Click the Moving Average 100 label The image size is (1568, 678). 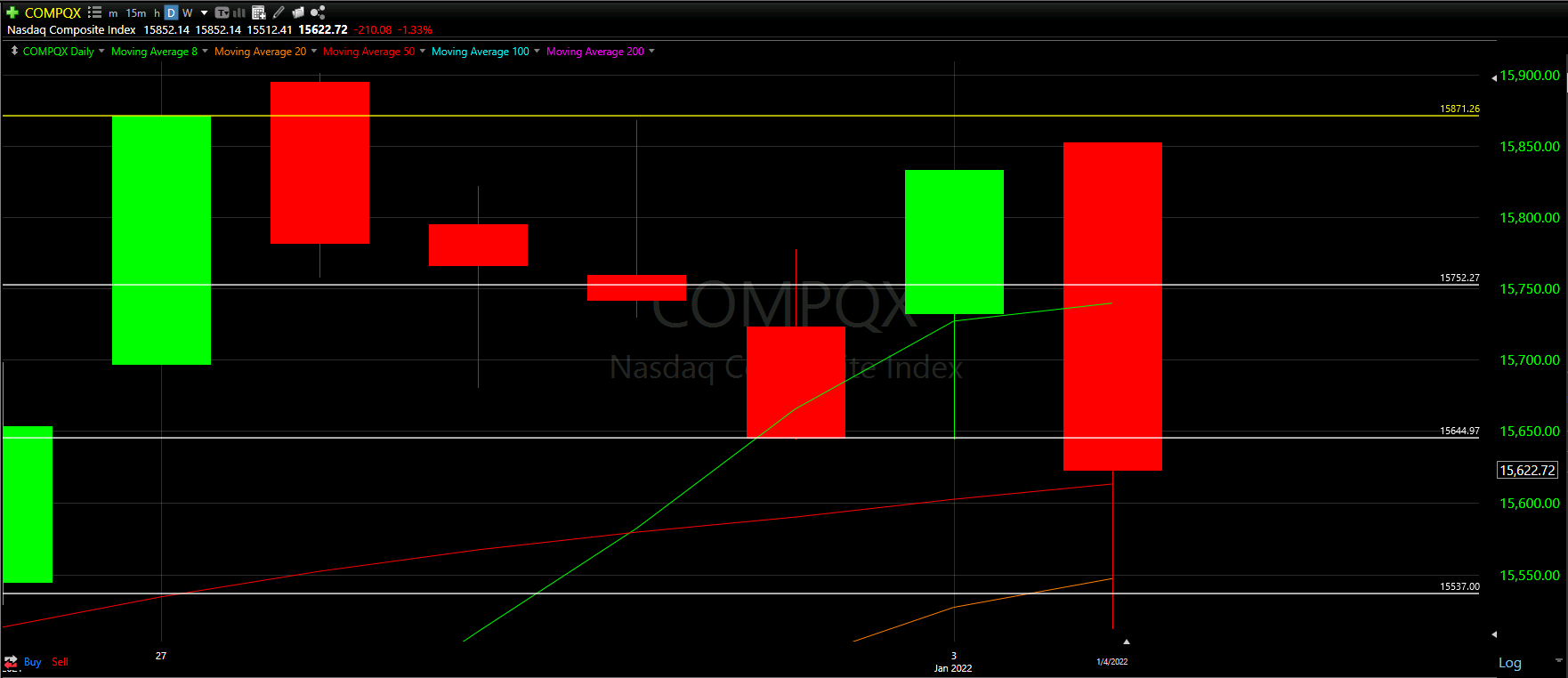click(480, 52)
